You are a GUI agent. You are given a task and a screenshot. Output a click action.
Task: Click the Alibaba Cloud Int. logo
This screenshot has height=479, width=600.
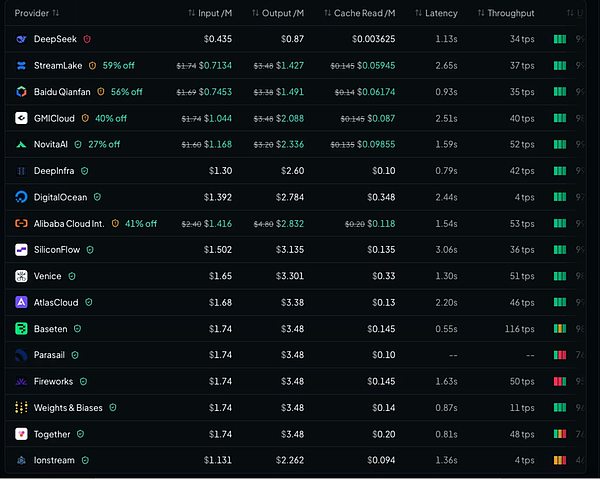[21, 223]
